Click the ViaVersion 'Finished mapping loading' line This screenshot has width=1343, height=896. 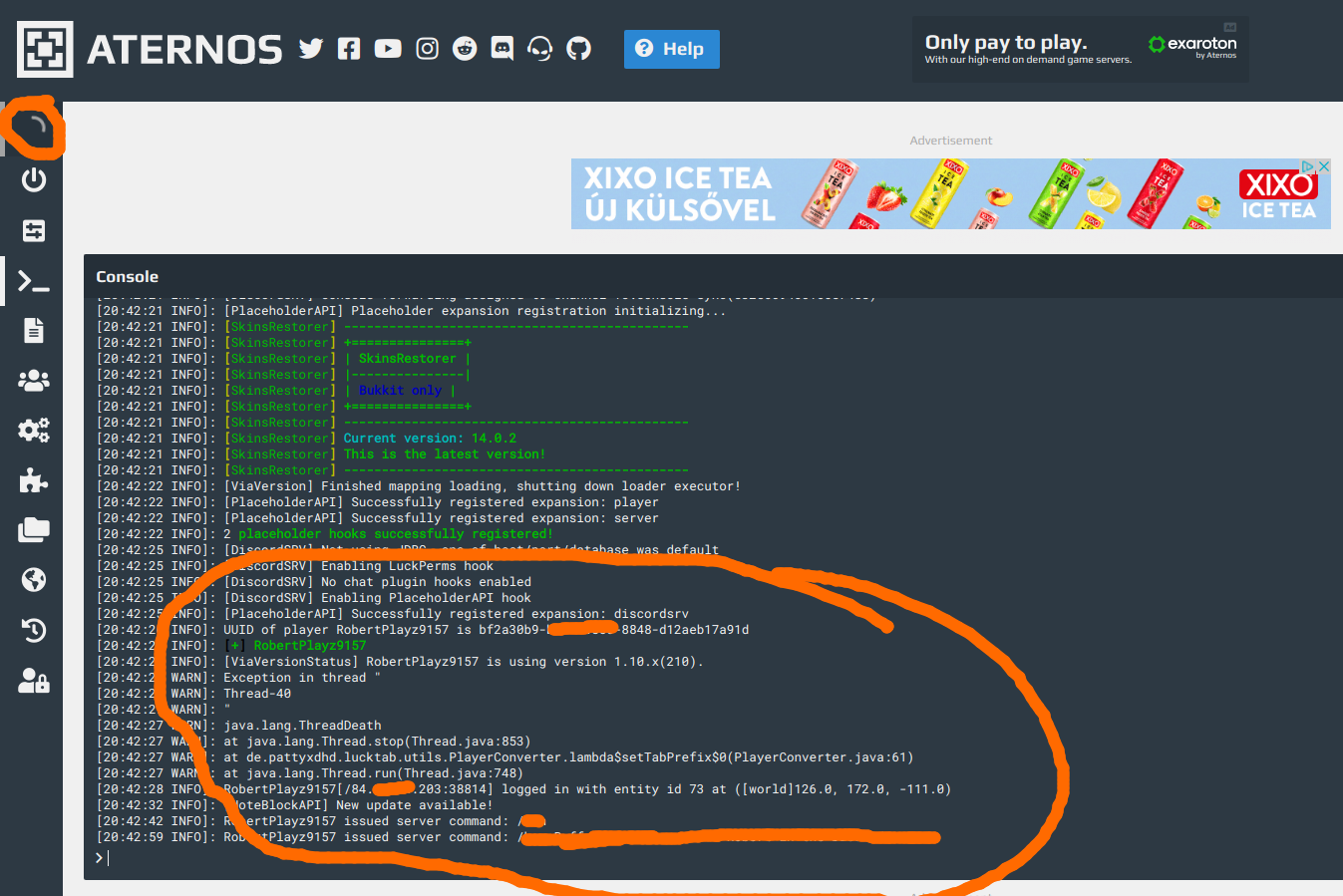point(419,486)
